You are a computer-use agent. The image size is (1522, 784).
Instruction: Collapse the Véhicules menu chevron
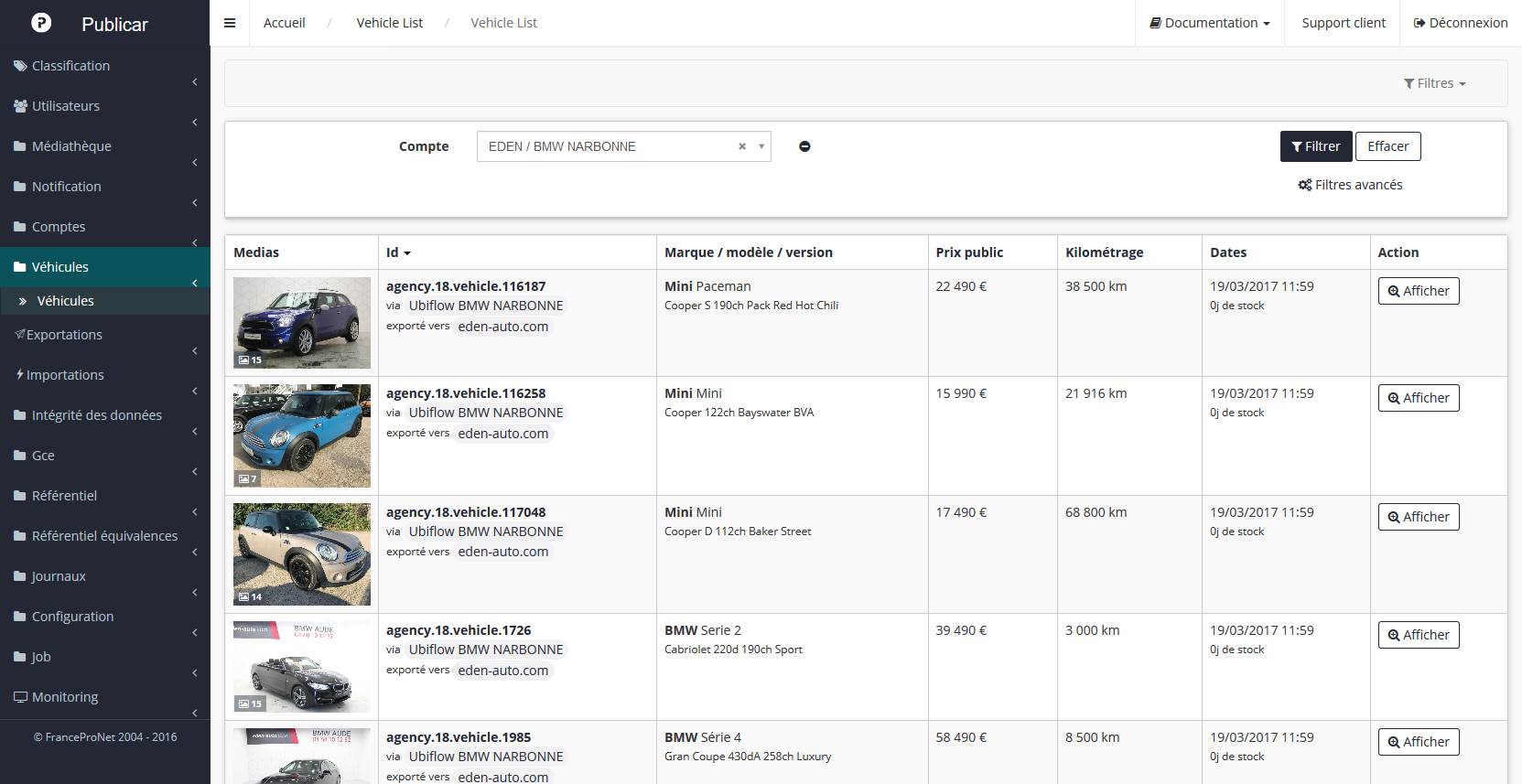coord(195,284)
